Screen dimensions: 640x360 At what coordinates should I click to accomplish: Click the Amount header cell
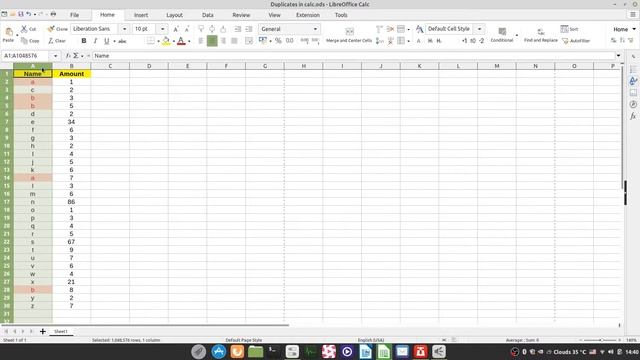[x=71, y=74]
